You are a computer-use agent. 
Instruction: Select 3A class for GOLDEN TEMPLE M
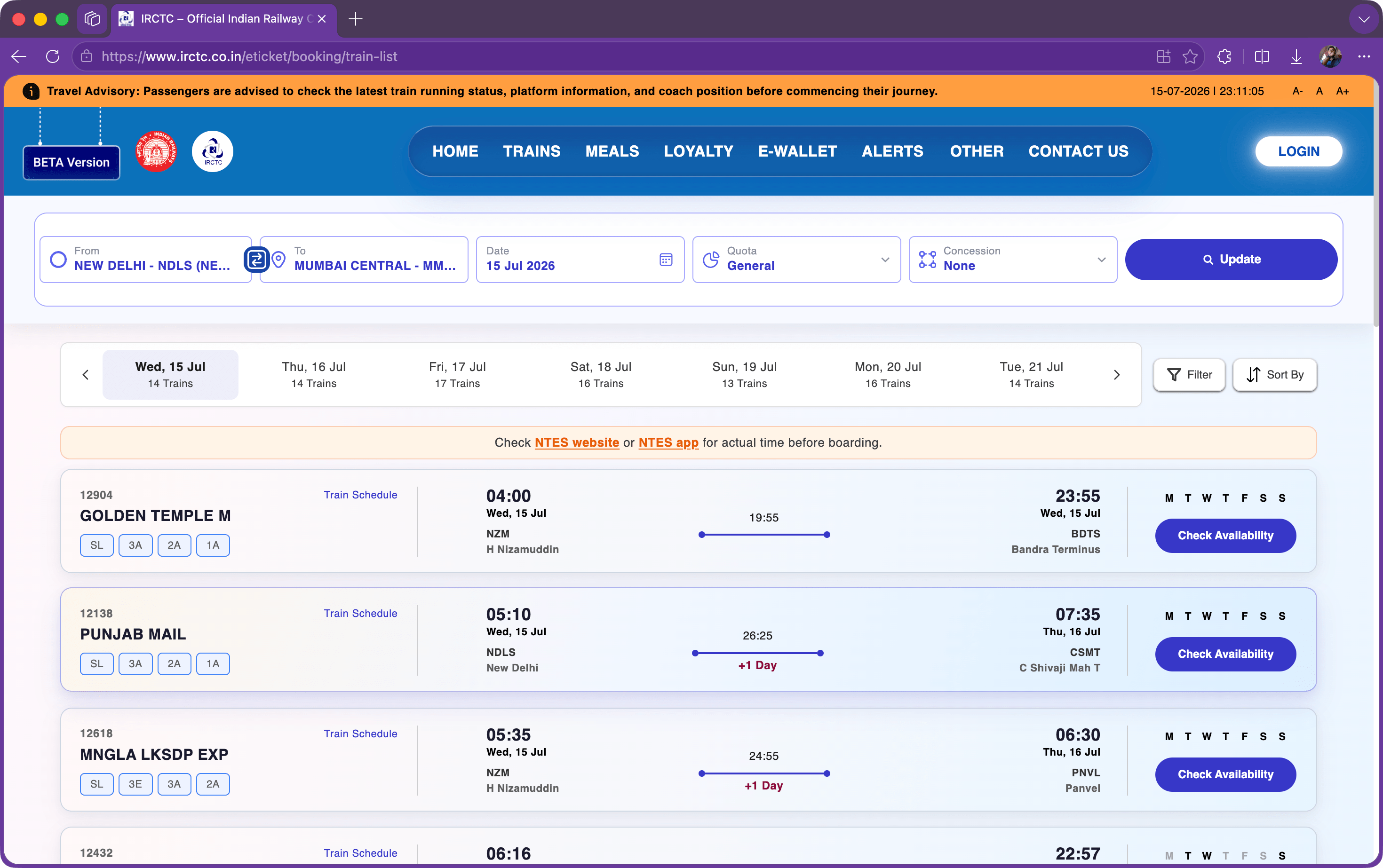135,545
